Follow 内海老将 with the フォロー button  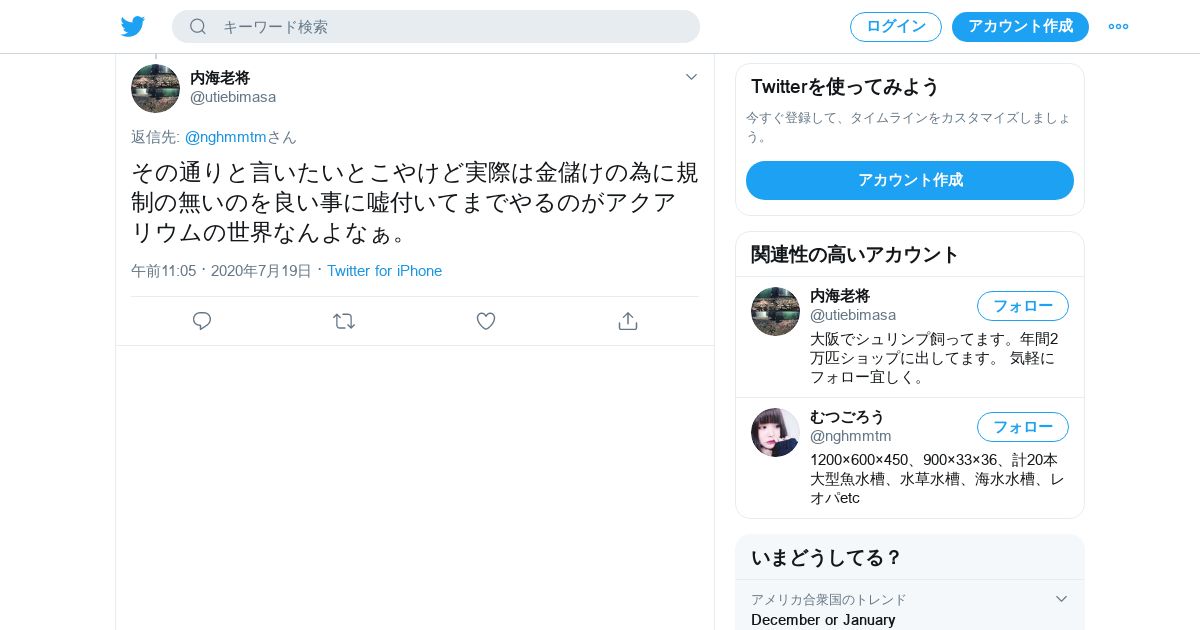pos(1023,306)
